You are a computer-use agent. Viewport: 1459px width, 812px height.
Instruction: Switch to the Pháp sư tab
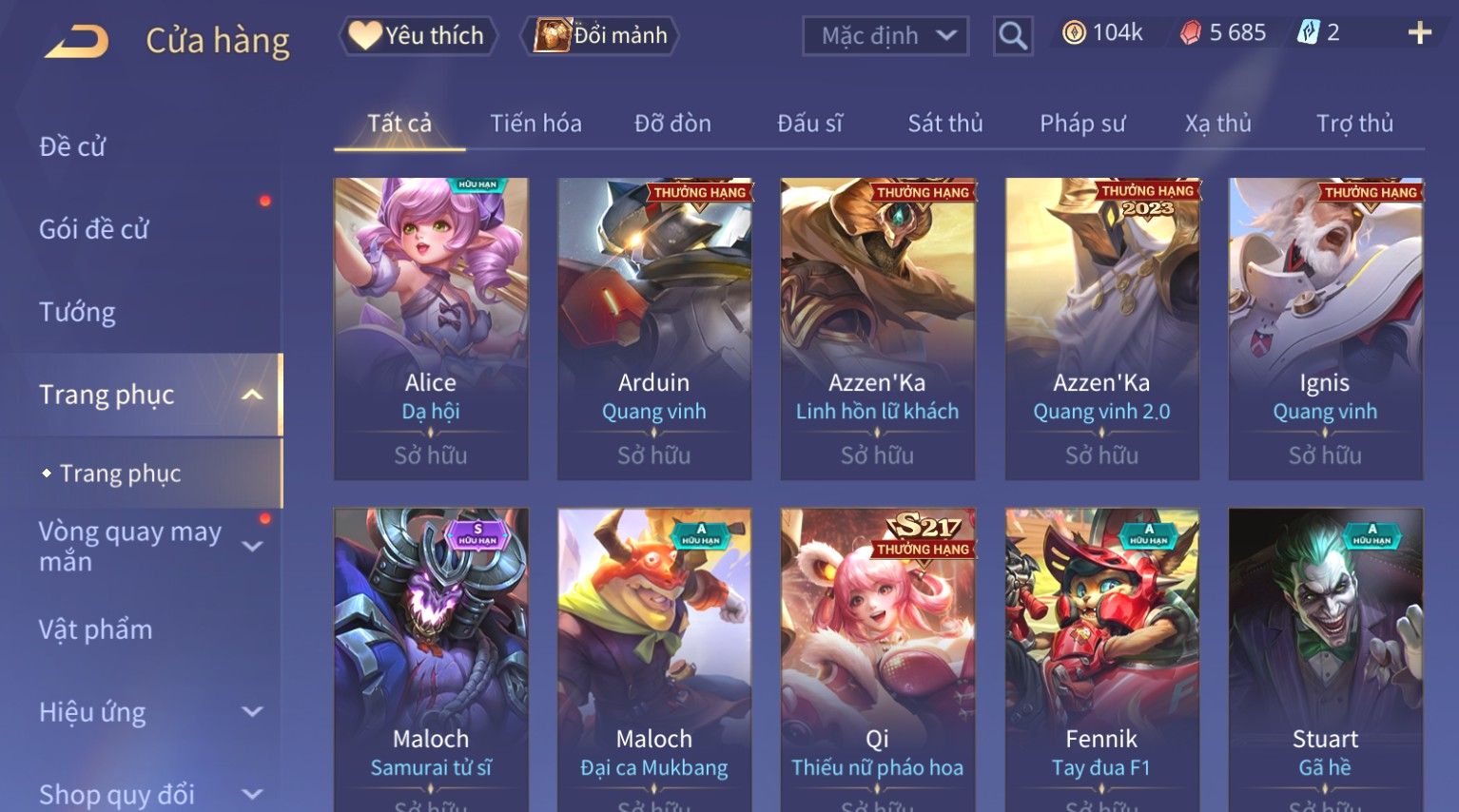point(1082,123)
